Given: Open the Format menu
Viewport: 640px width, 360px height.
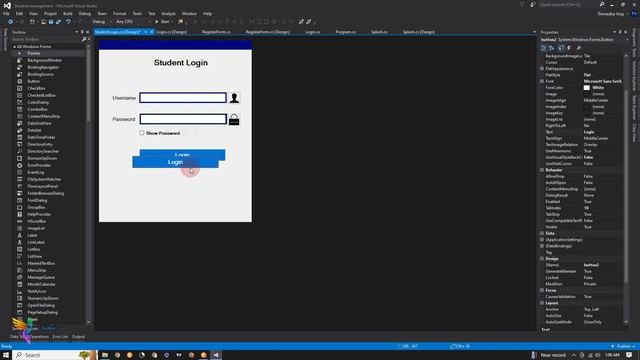Looking at the screenshot, I should (x=120, y=13).
